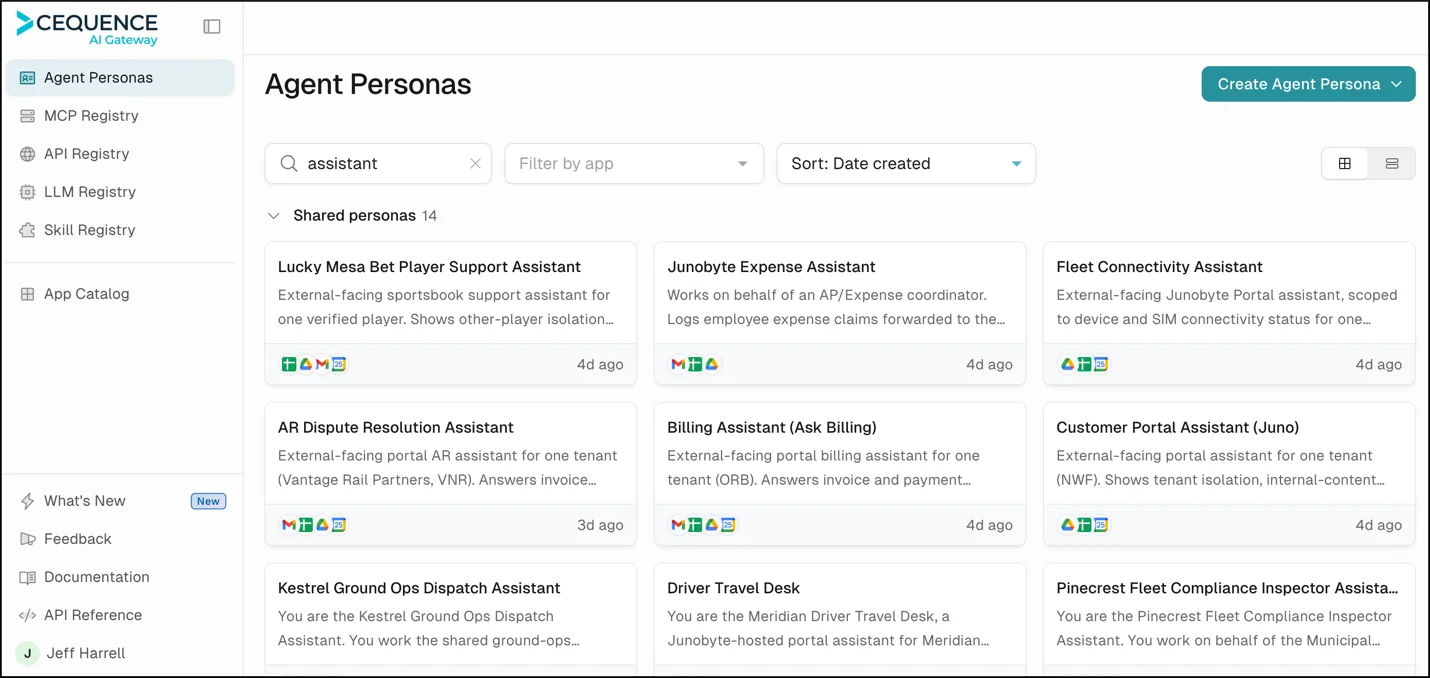Open Jeff Harrell user menu

120,653
